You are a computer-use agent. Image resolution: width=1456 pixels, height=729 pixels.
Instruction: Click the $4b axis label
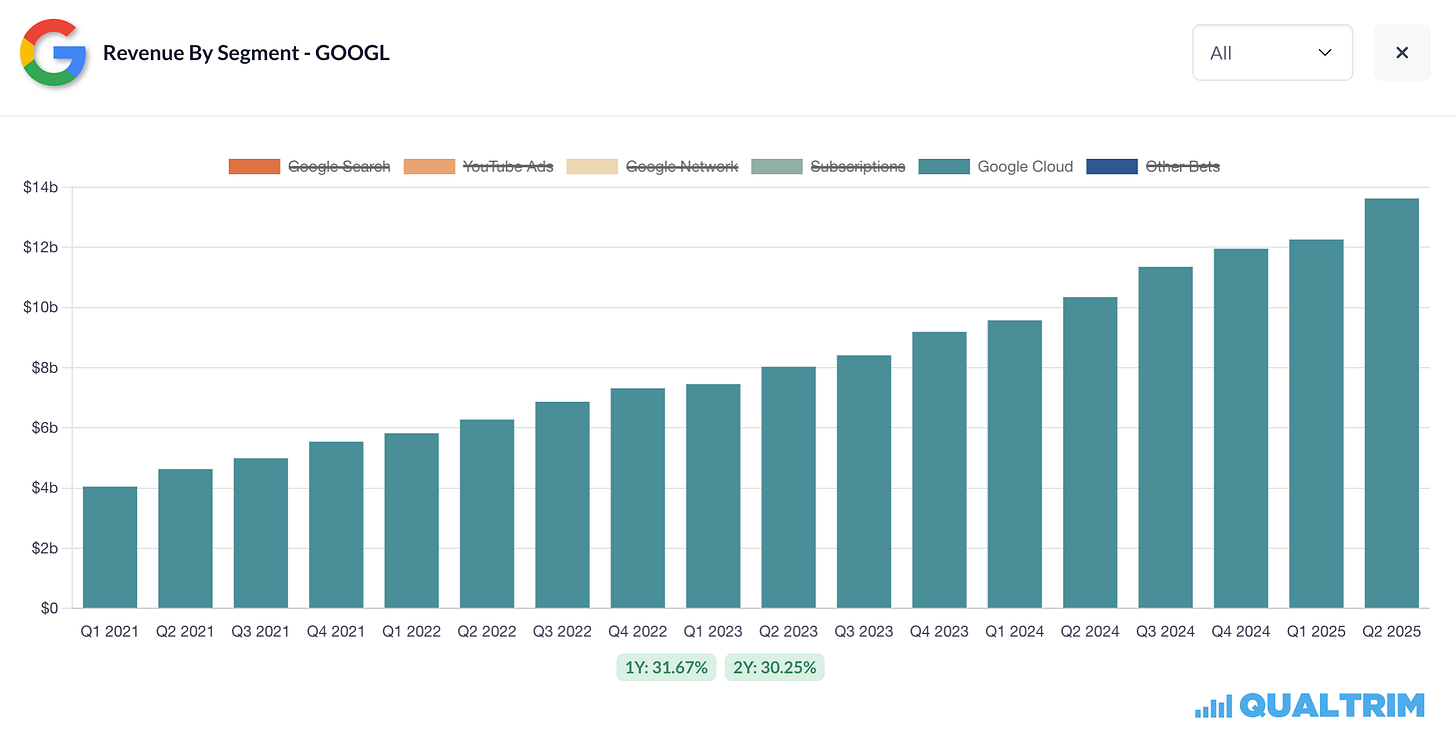[x=45, y=488]
